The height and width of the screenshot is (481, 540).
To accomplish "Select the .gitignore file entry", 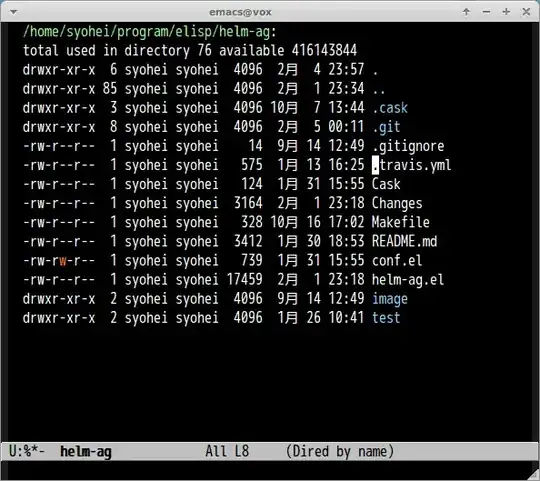I will click(408, 146).
